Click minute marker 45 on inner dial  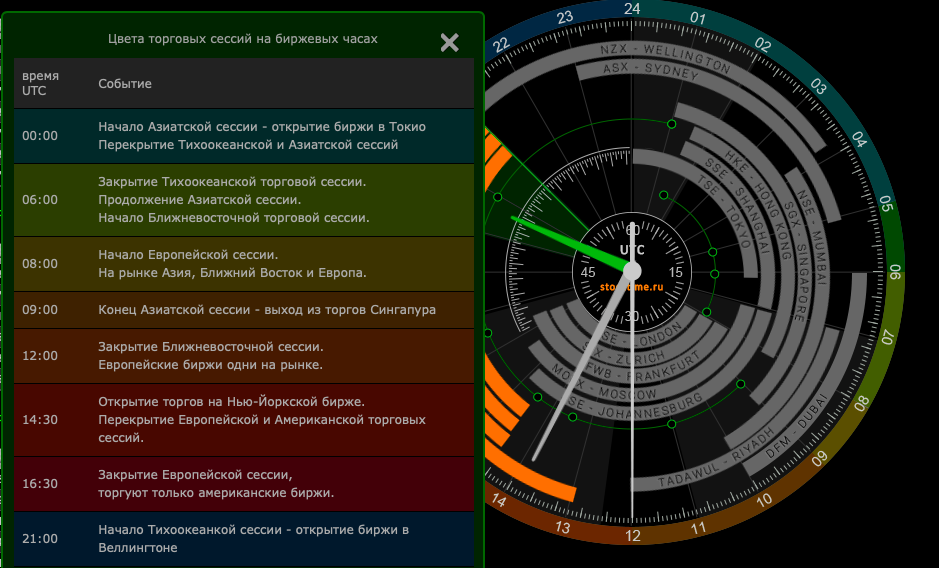point(588,272)
